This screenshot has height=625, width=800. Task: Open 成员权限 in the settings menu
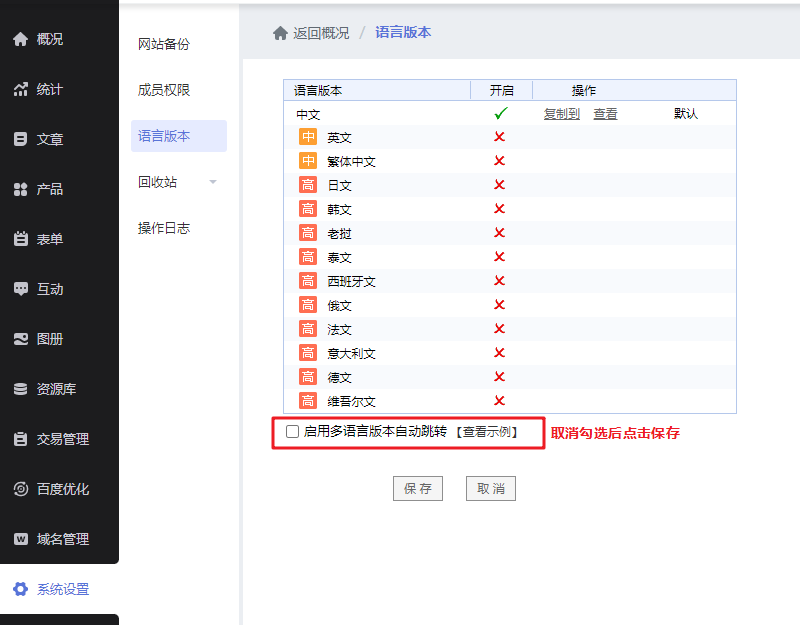point(164,90)
